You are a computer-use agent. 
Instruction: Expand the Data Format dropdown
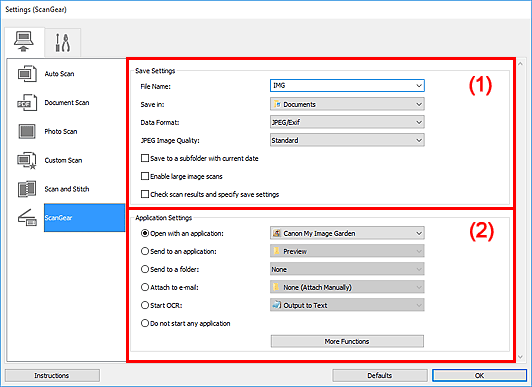[x=347, y=122]
